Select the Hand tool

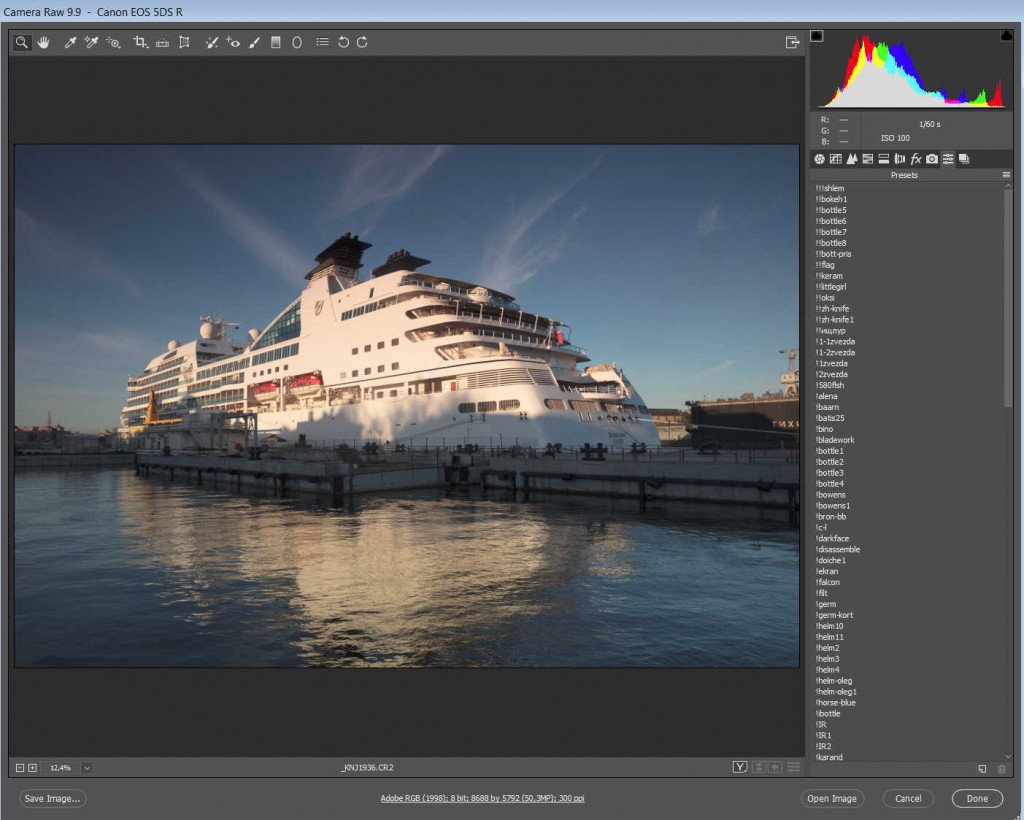44,43
